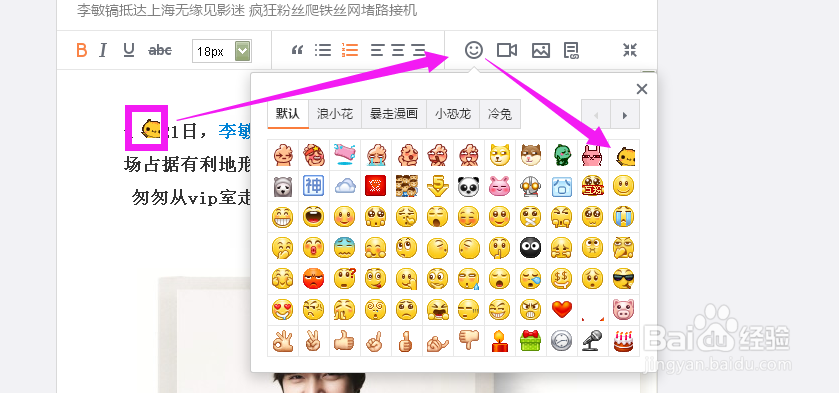Apply strikethrough using the abc icon

pos(160,50)
